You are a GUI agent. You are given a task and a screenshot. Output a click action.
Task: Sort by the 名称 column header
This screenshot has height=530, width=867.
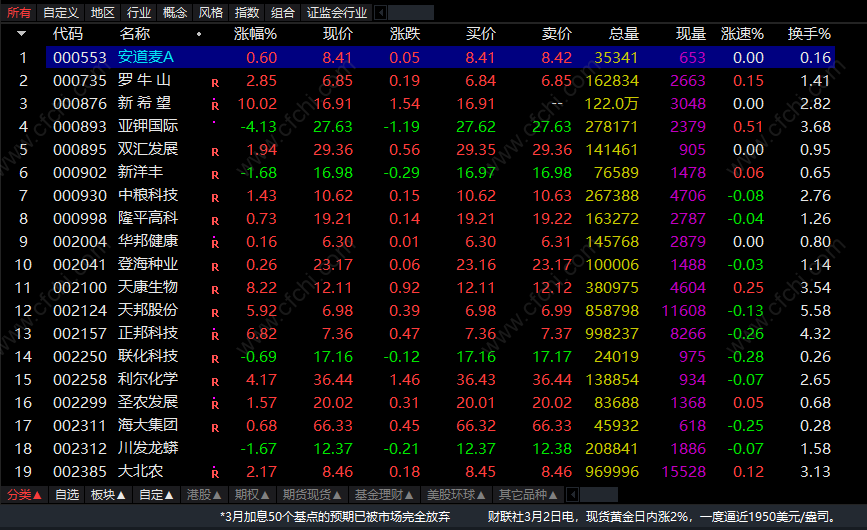(x=135, y=34)
